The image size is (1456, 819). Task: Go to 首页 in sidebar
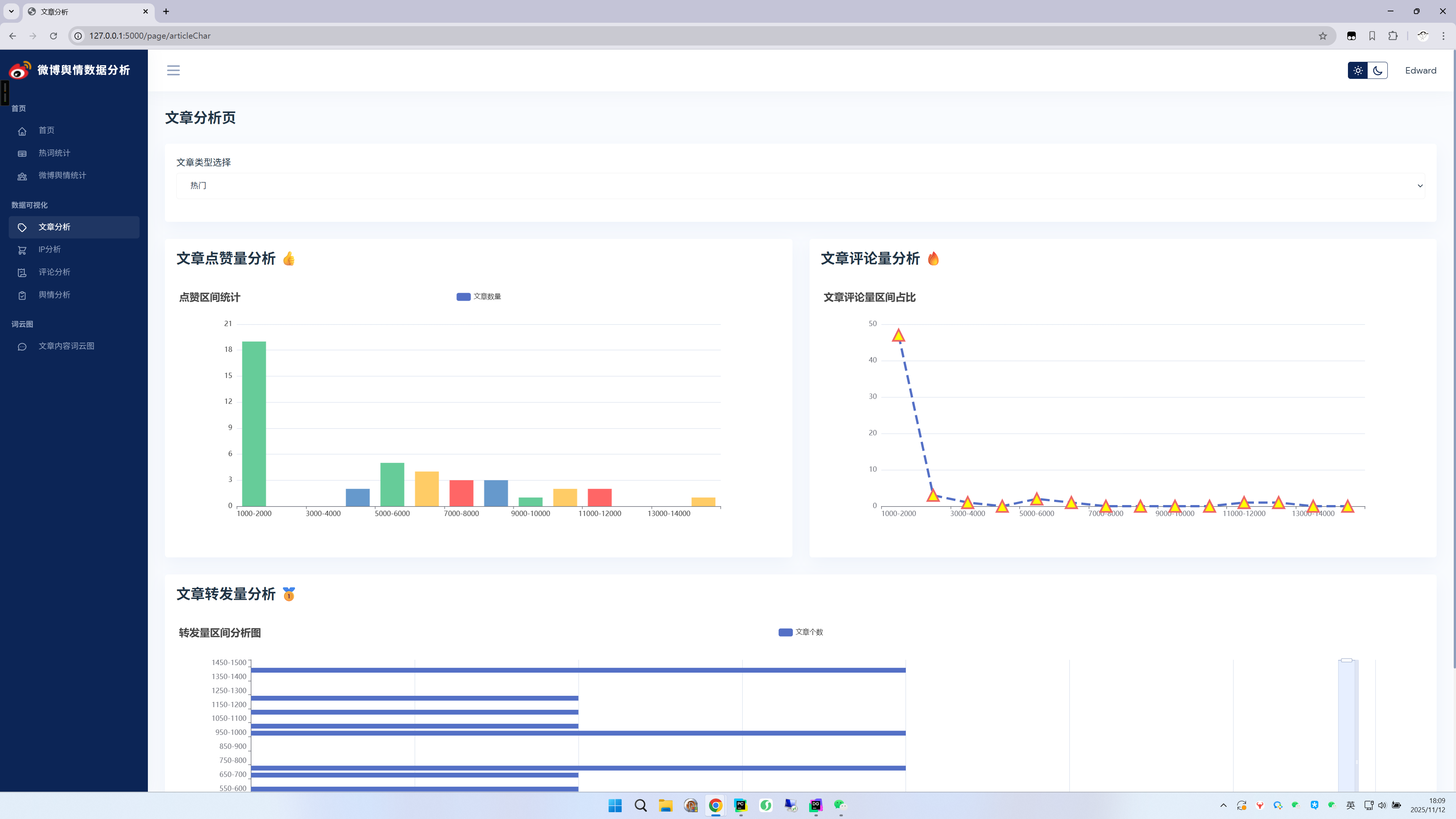(x=46, y=130)
